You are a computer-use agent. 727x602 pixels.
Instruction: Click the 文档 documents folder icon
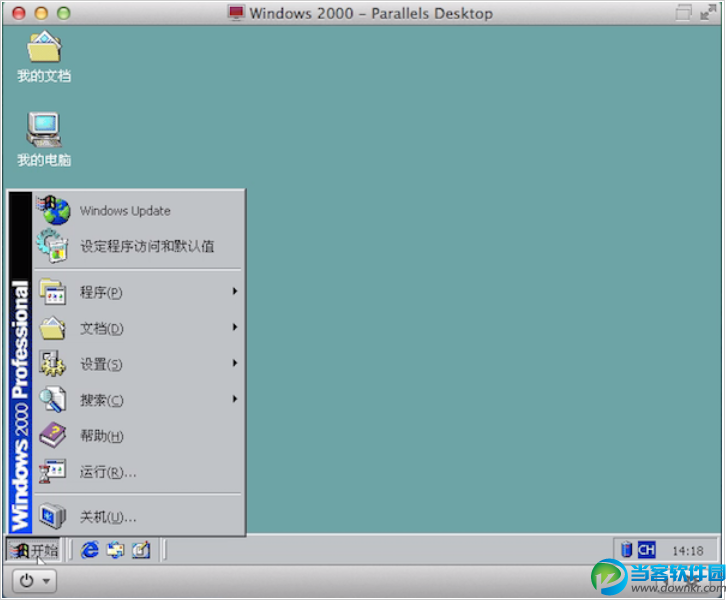pyautogui.click(x=52, y=328)
